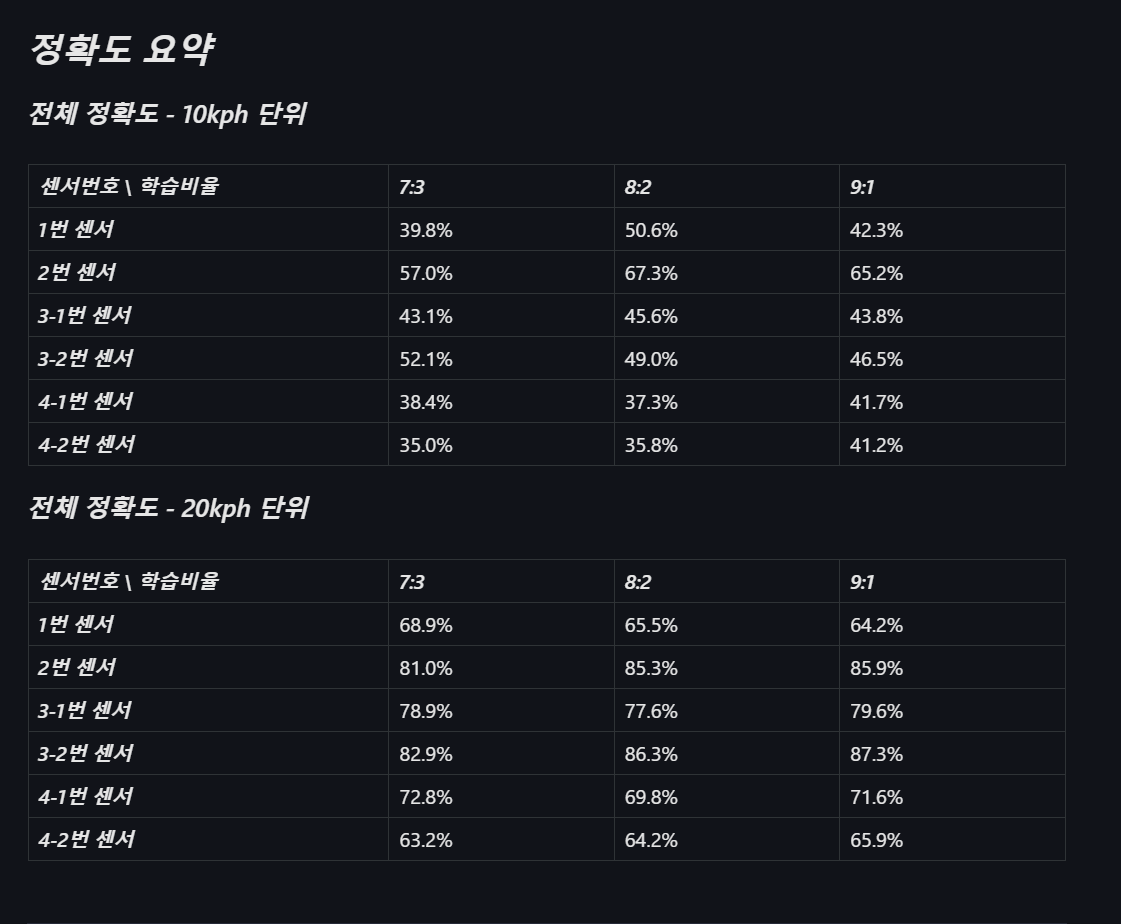Select the 39.8% cell for 1번 센서
The image size is (1121, 924).
coord(426,230)
